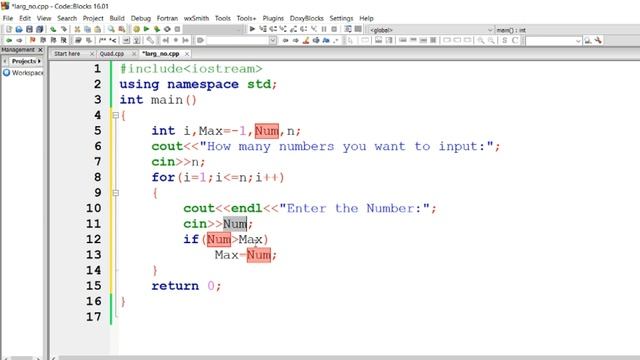Click the Open file icon
This screenshot has width=640, height=360.
19,29
